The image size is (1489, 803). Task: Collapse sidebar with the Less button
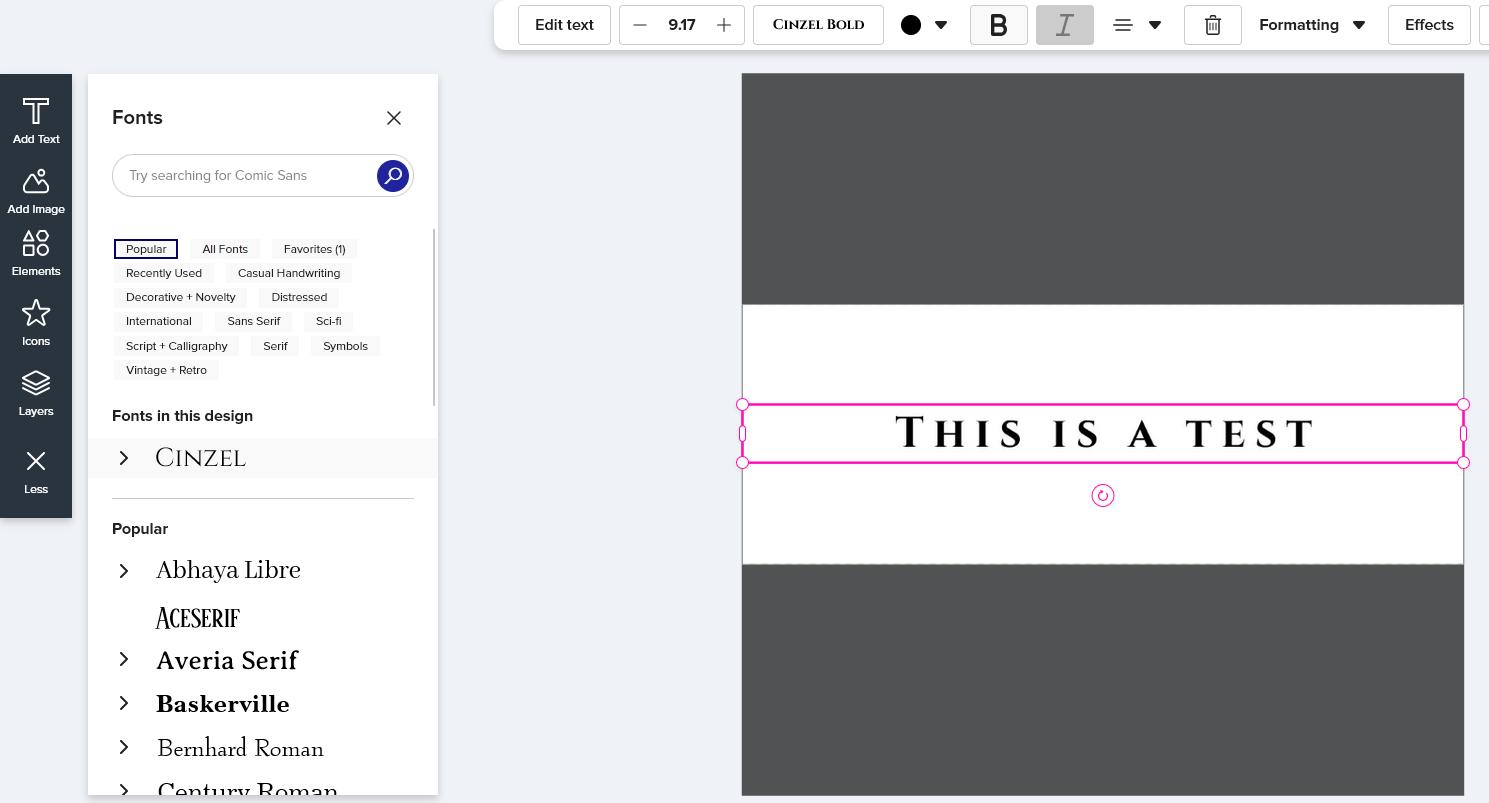(36, 471)
